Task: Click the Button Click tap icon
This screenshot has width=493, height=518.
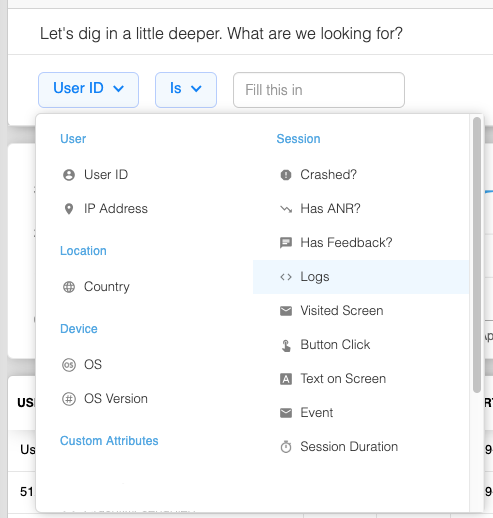Action: [x=286, y=345]
